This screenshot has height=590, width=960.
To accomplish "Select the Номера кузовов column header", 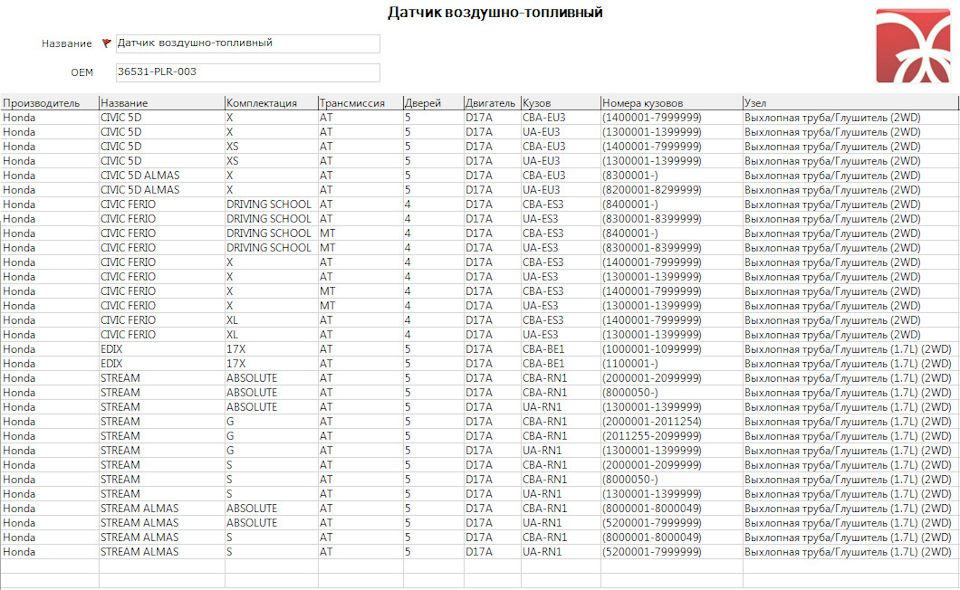I will [x=672, y=103].
